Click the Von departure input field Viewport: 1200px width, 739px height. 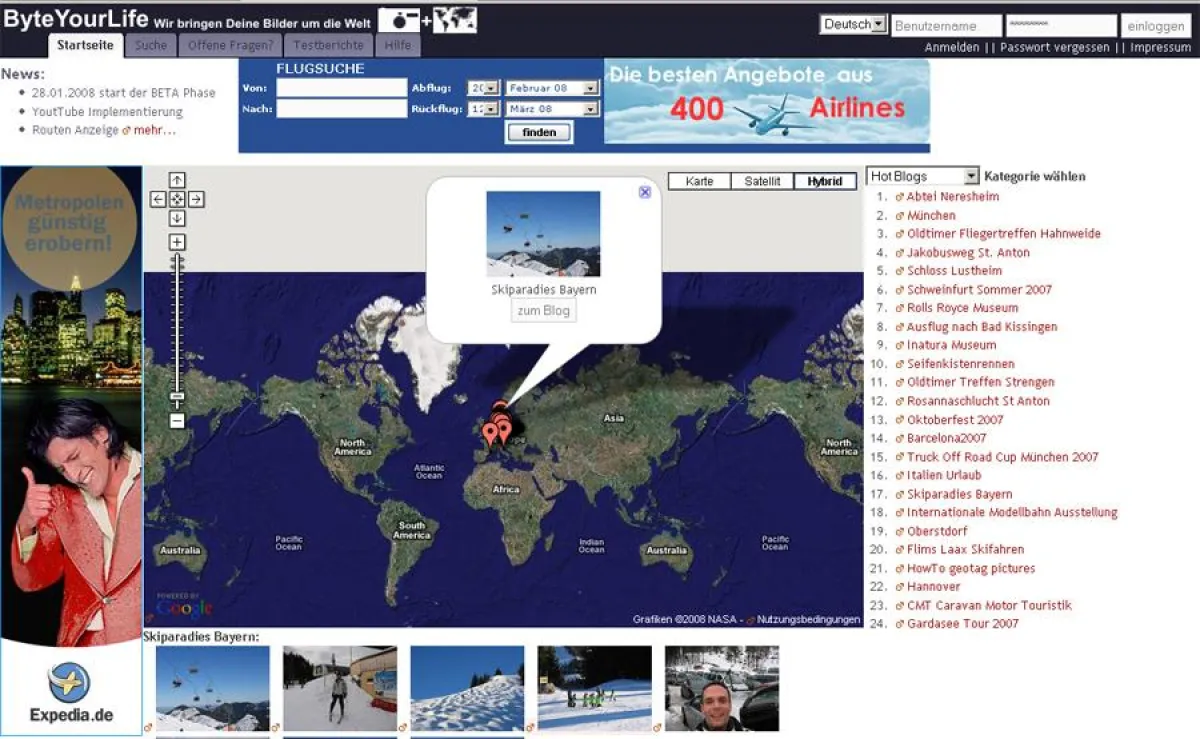(x=341, y=88)
